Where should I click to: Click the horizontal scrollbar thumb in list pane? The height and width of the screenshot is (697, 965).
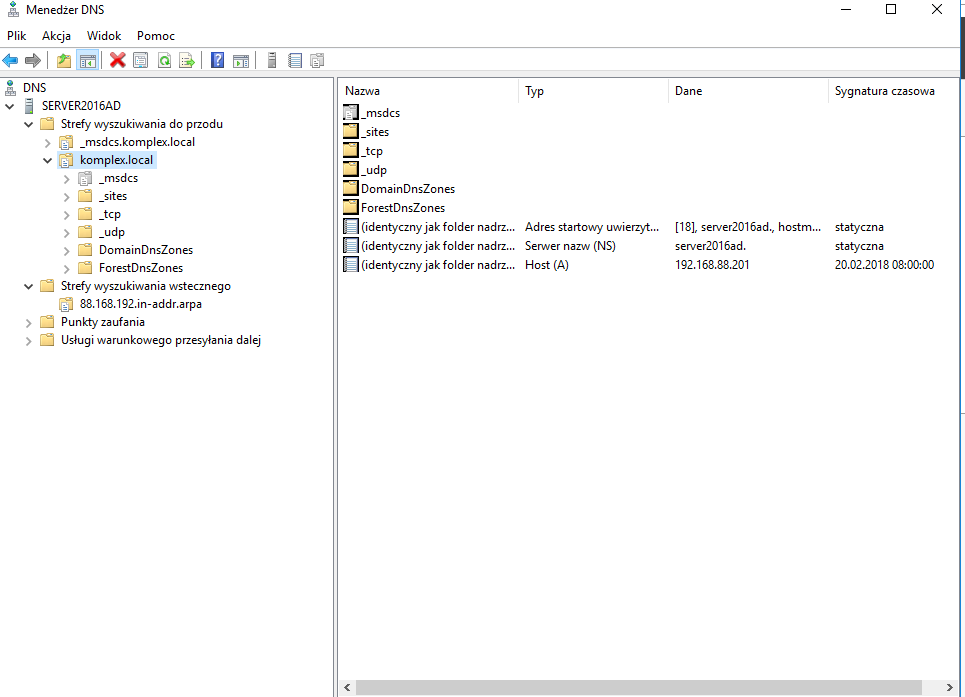(639, 687)
